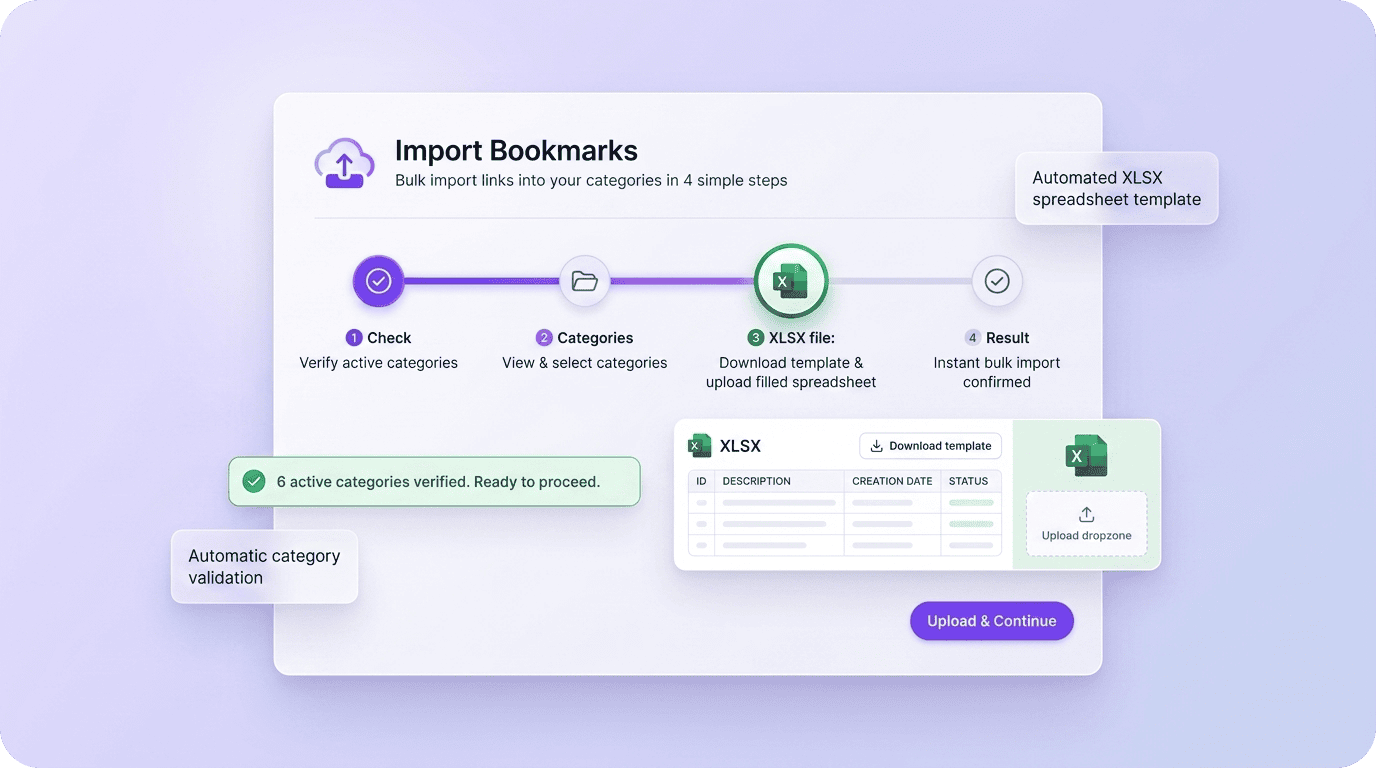Viewport: 1376px width, 768px height.
Task: Click the small Excel icon beside XLSX heading
Action: coord(699,446)
